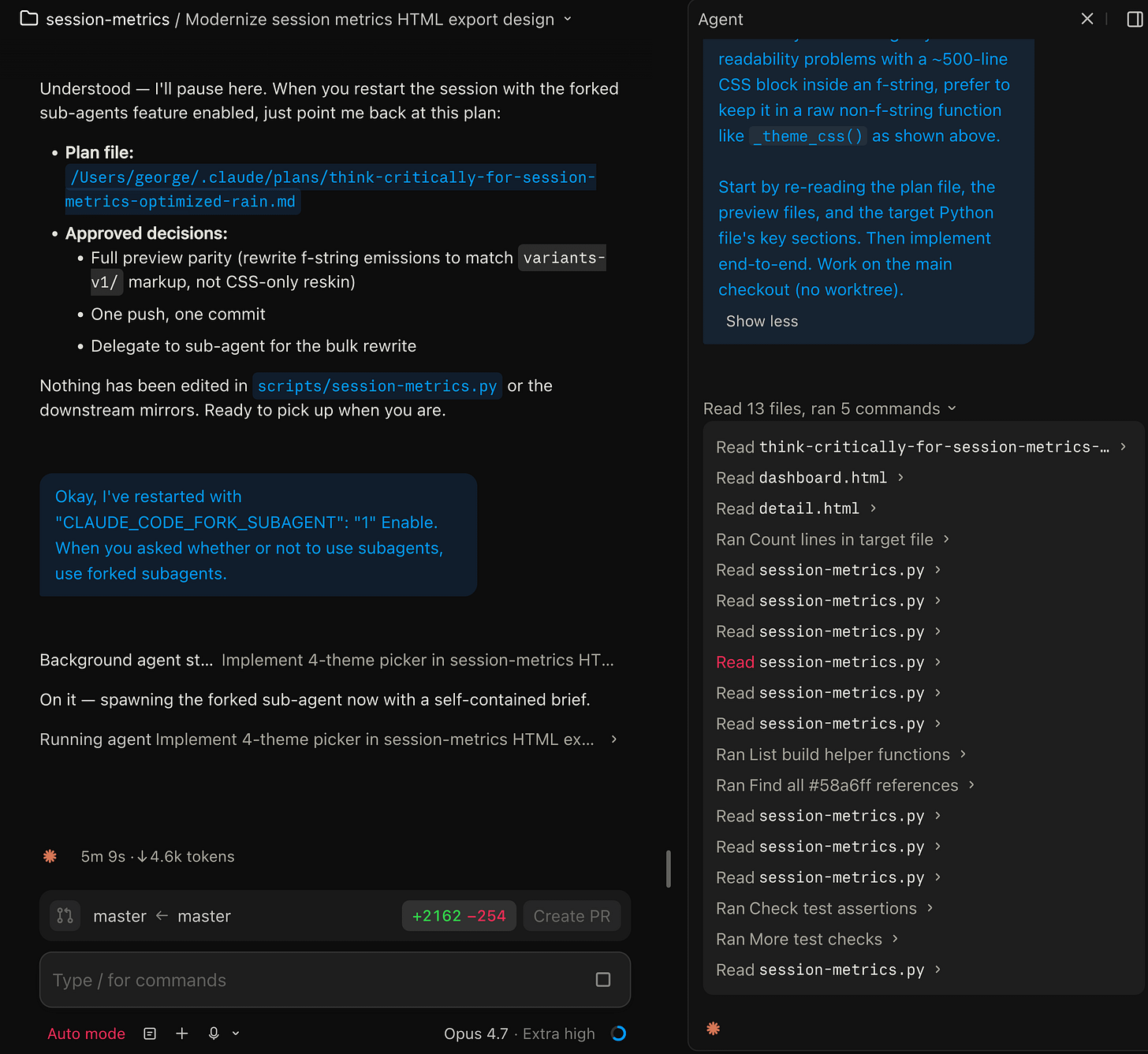The height and width of the screenshot is (1054, 1148).
Task: Click the orange spinner in the Agent panel
Action: pos(713,1028)
